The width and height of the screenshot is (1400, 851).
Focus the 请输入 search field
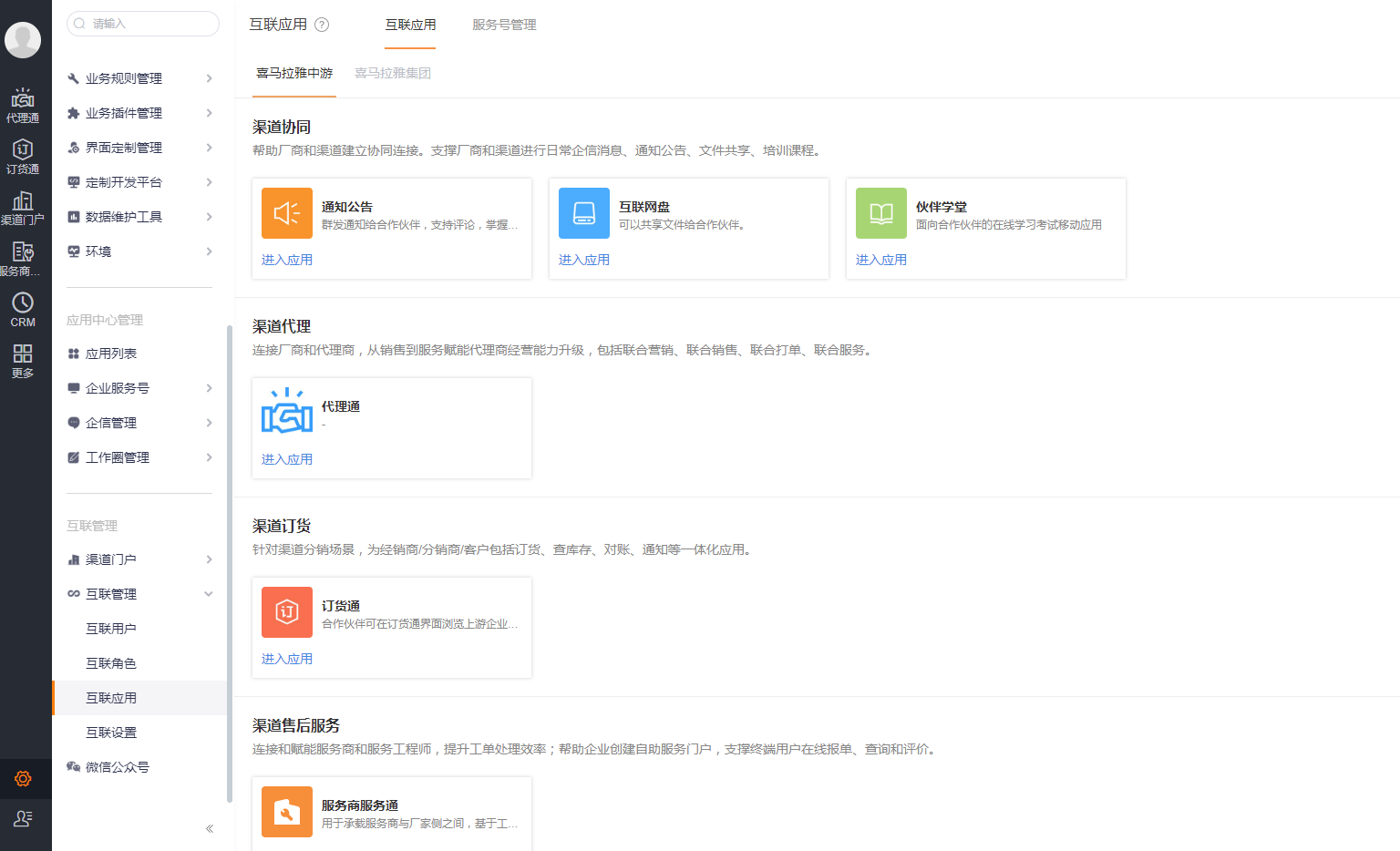pyautogui.click(x=143, y=24)
